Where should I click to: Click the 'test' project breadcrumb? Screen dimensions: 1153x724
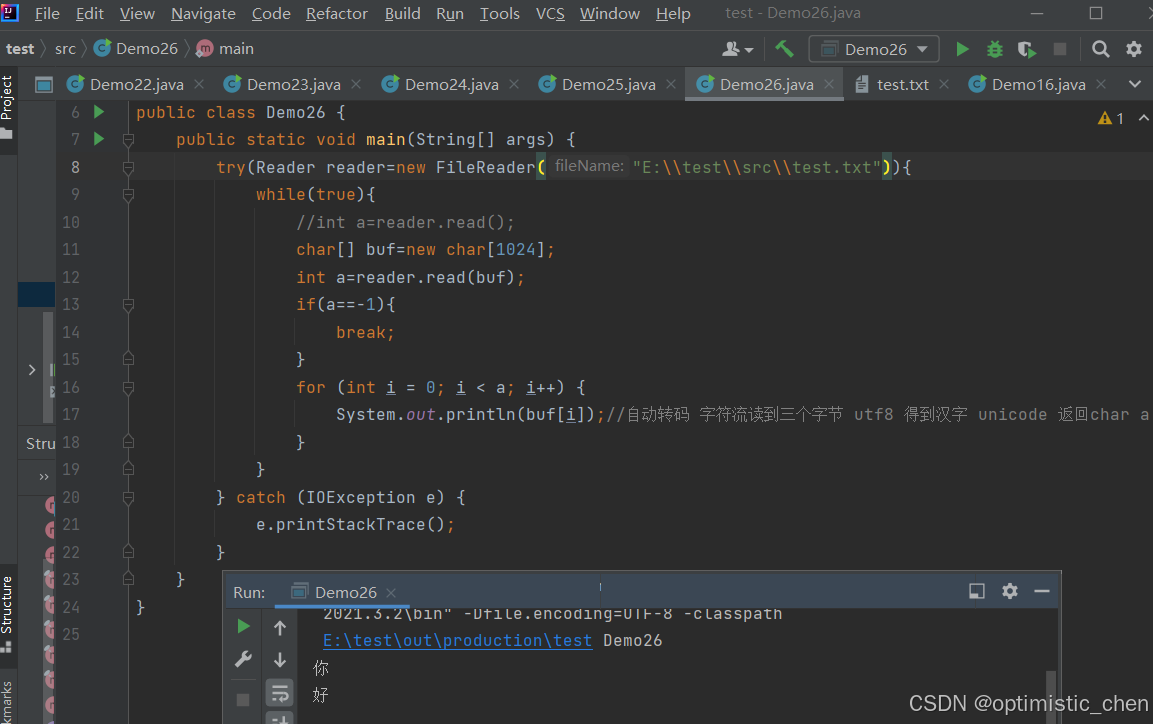[x=20, y=49]
